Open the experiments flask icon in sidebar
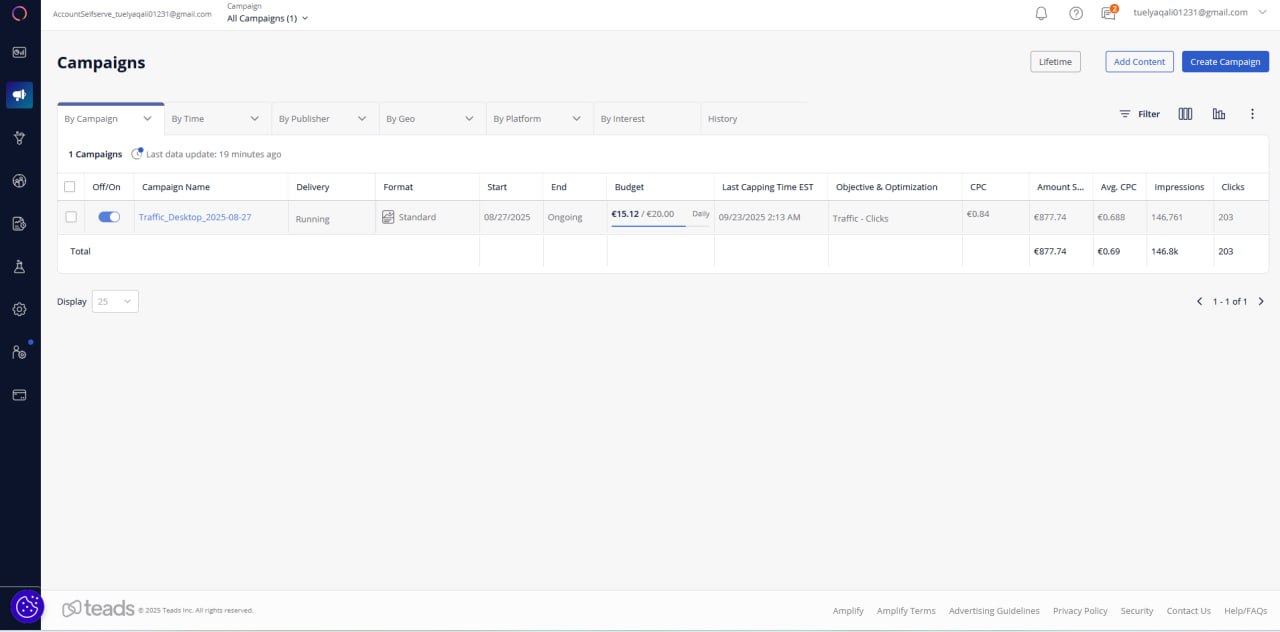Screen dimensions: 1280x632 19,266
